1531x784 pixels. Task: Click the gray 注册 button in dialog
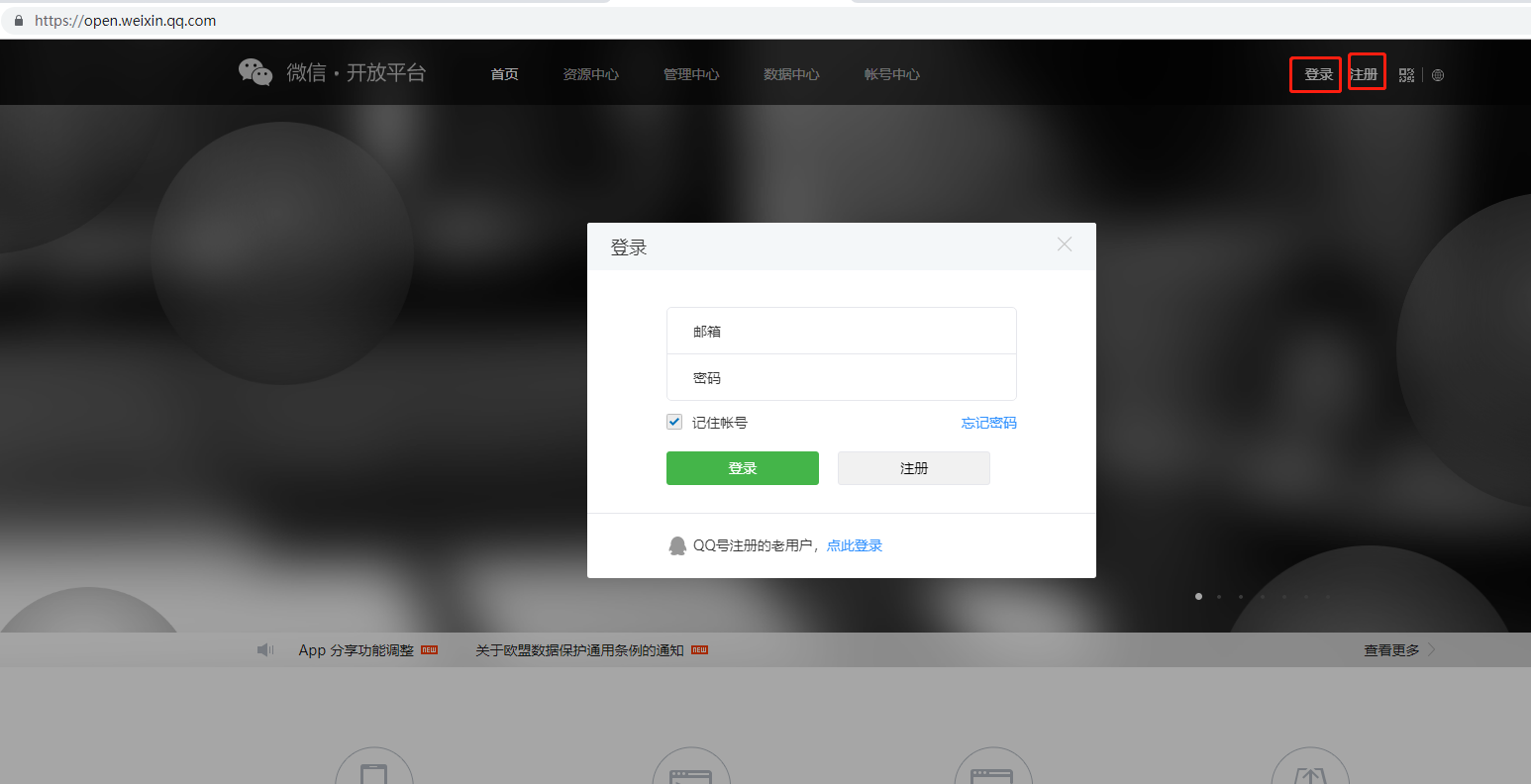click(x=914, y=468)
